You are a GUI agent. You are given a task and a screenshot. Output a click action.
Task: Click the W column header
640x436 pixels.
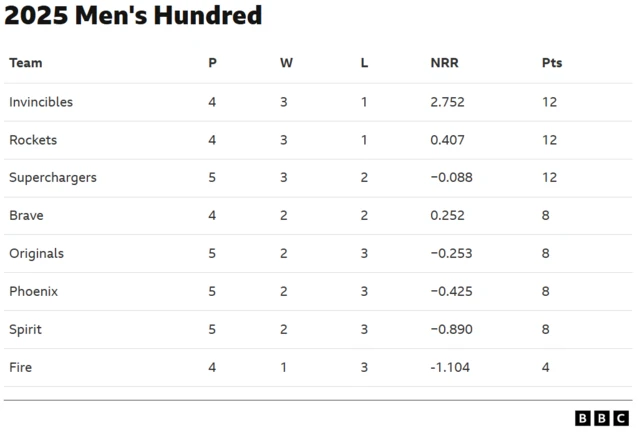coord(286,63)
